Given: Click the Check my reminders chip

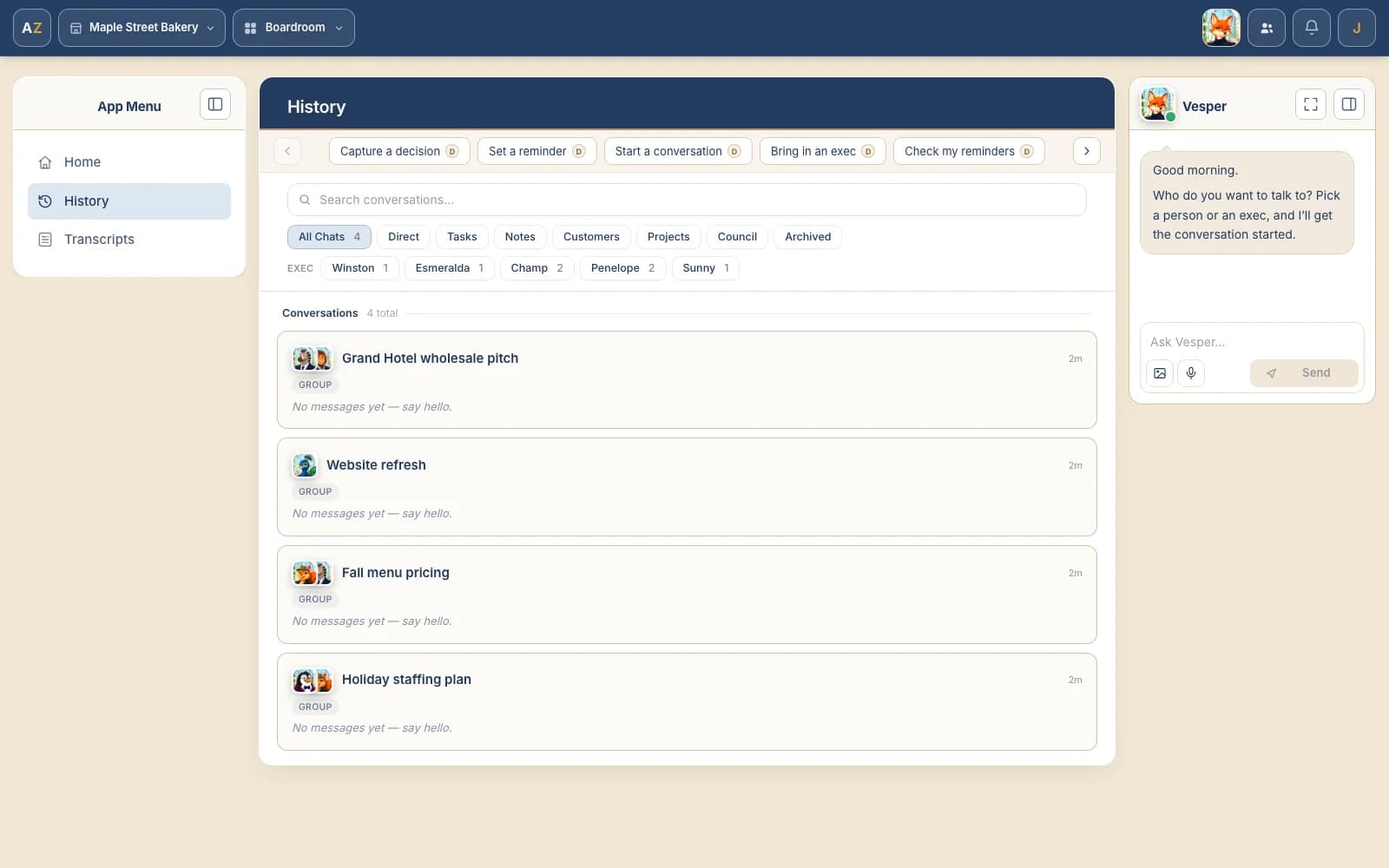Looking at the screenshot, I should [x=969, y=151].
